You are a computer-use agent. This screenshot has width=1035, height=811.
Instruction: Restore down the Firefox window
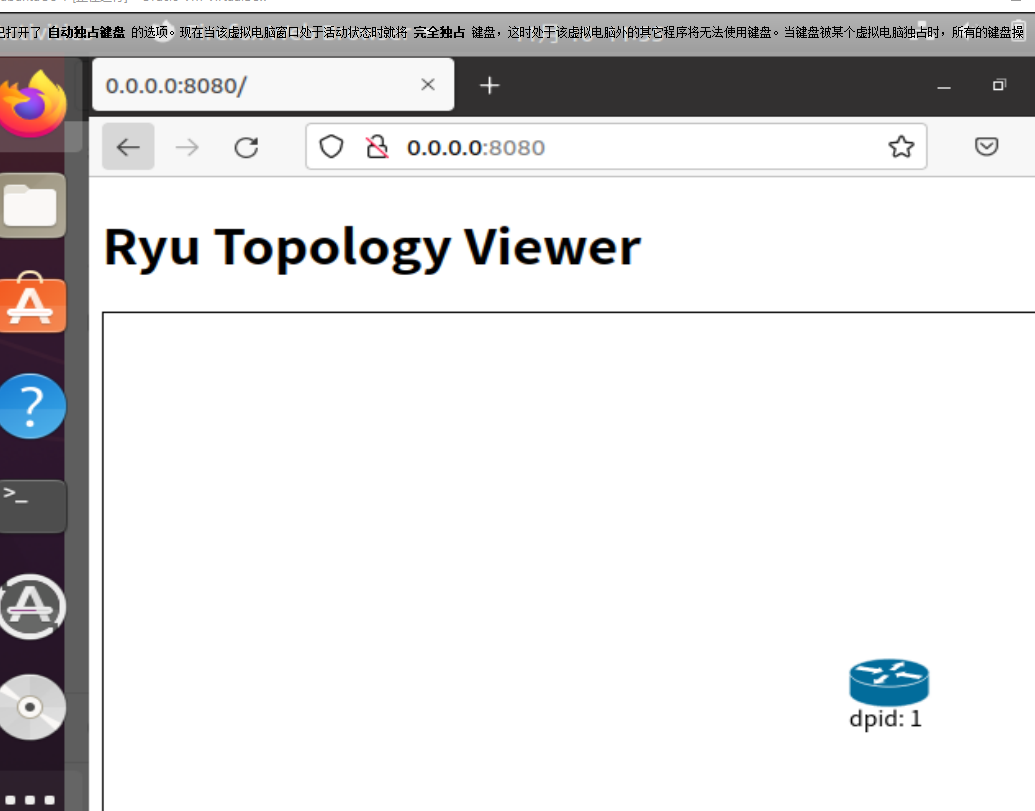click(x=999, y=85)
